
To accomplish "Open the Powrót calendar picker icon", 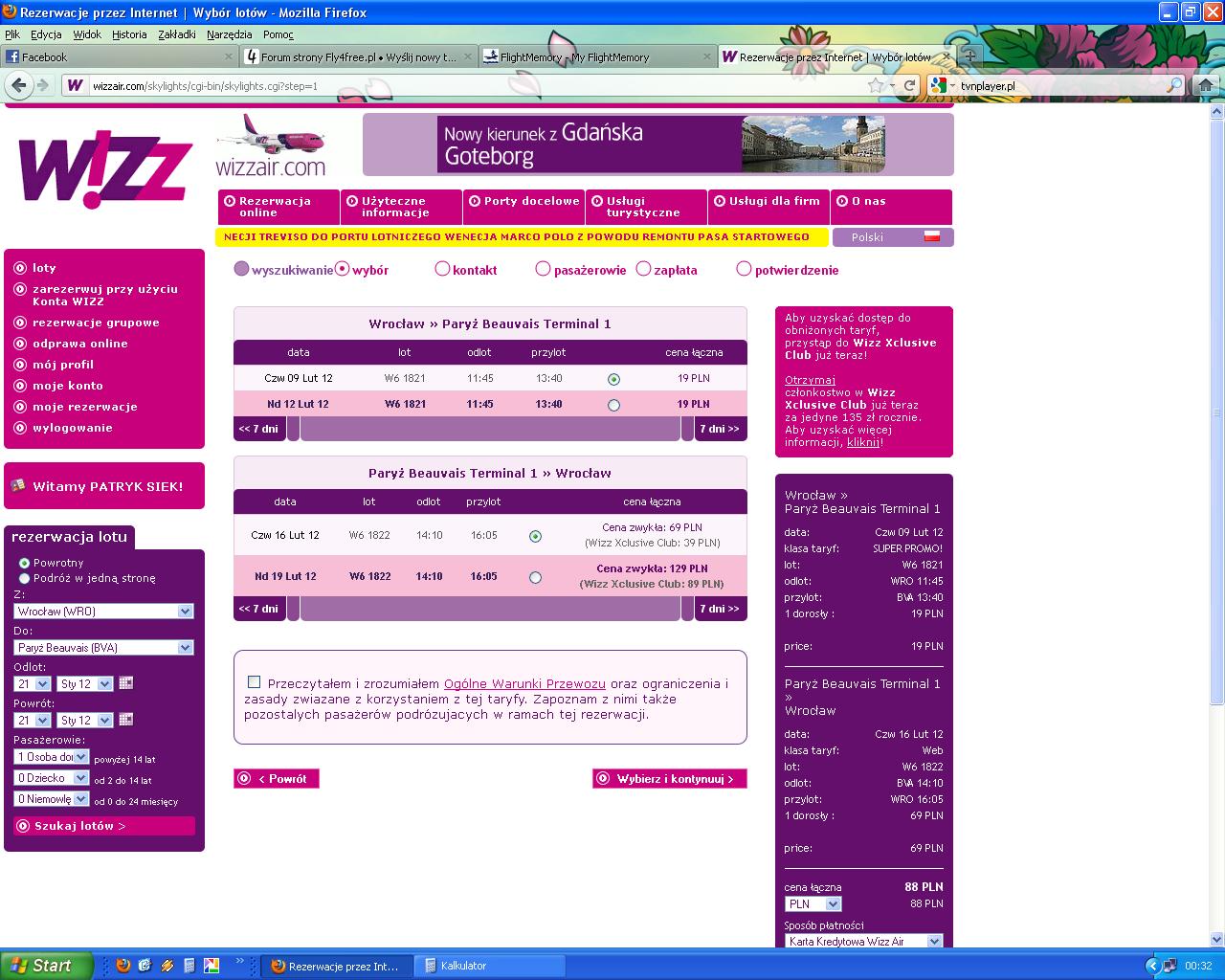I will pyautogui.click(x=125, y=720).
